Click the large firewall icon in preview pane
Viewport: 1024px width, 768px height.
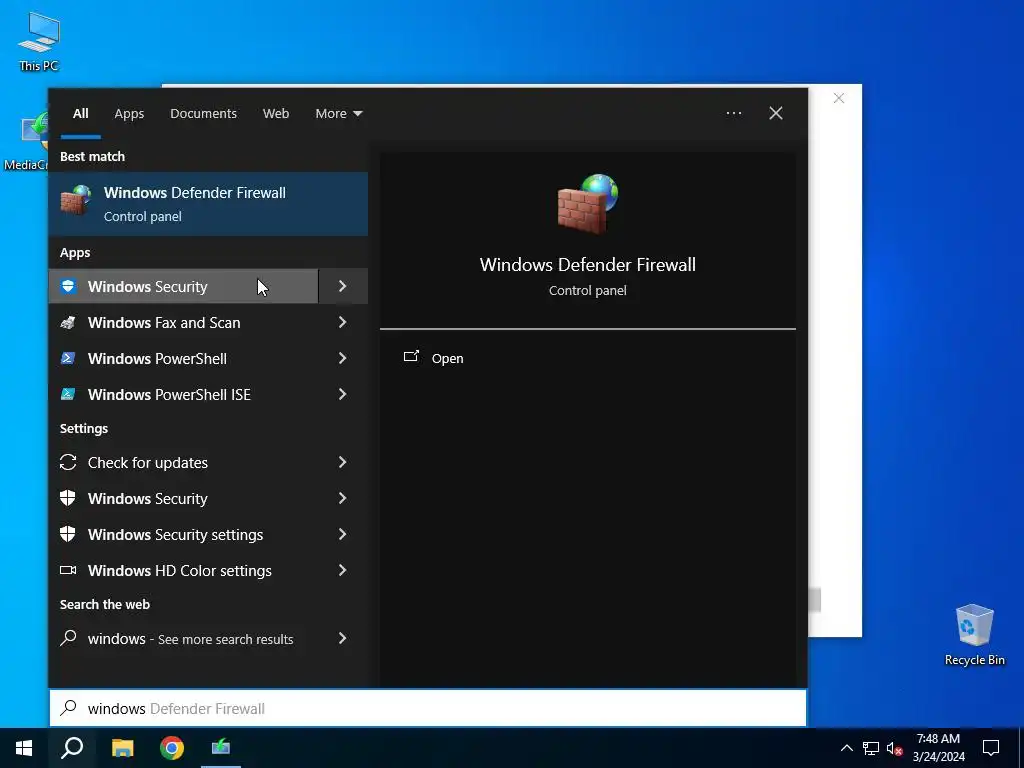(587, 204)
